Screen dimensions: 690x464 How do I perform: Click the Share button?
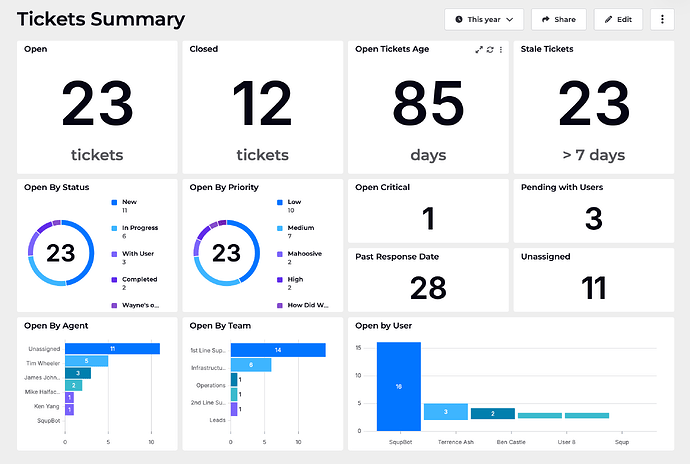tap(558, 19)
